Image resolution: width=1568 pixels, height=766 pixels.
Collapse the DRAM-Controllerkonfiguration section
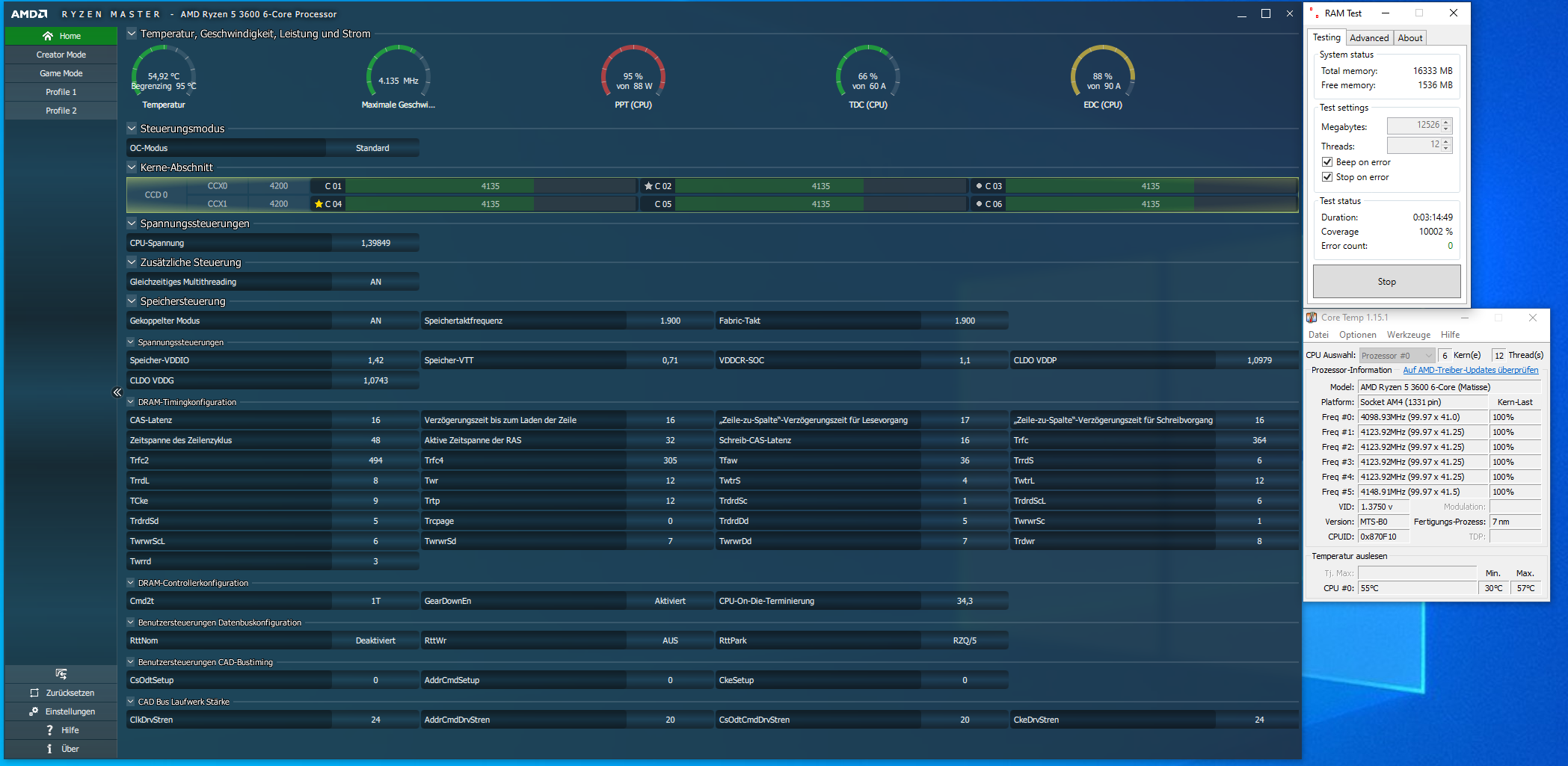131,583
